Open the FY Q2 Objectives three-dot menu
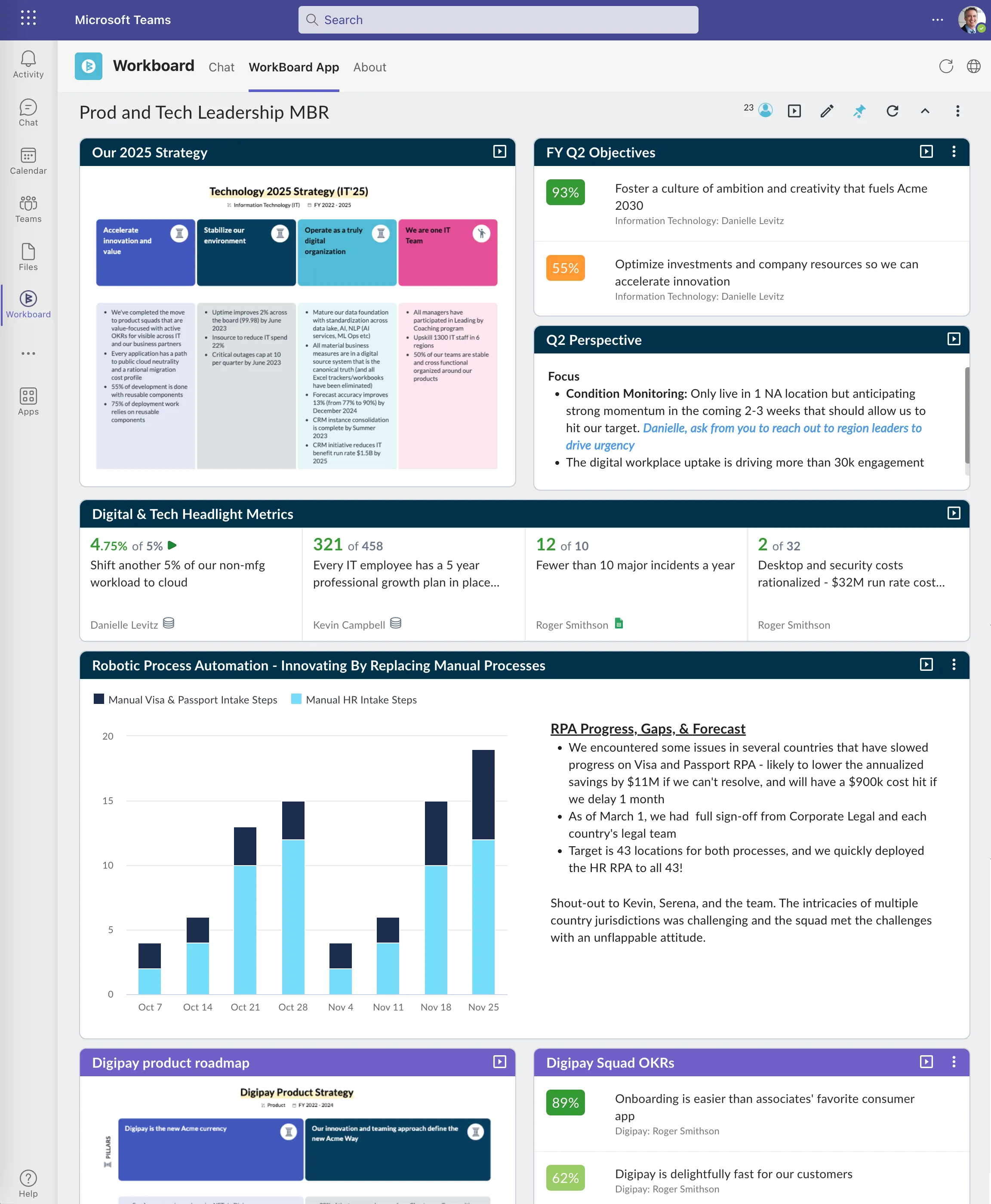The image size is (991, 1204). (953, 152)
